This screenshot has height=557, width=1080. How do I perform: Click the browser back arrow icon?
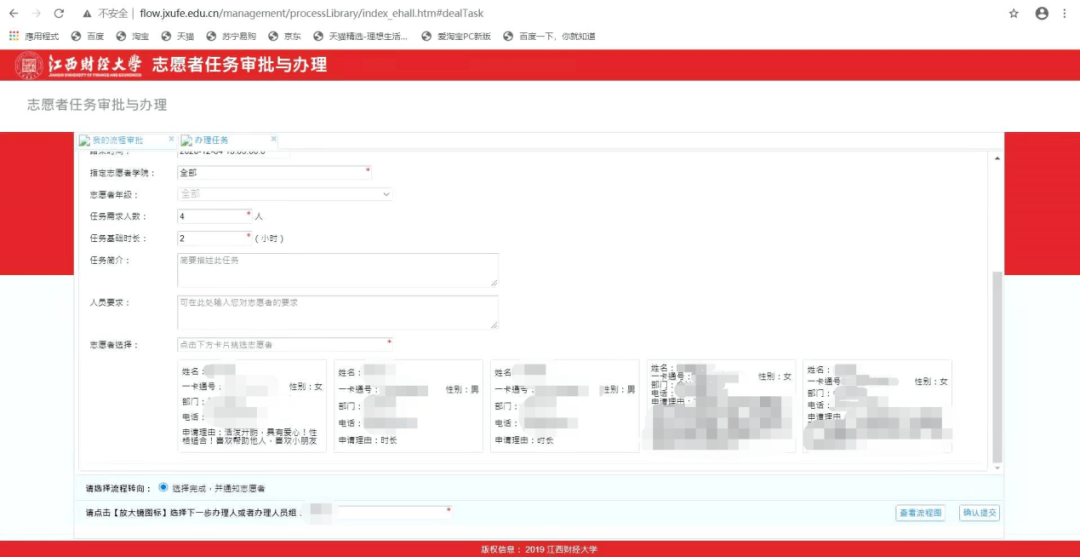point(14,13)
